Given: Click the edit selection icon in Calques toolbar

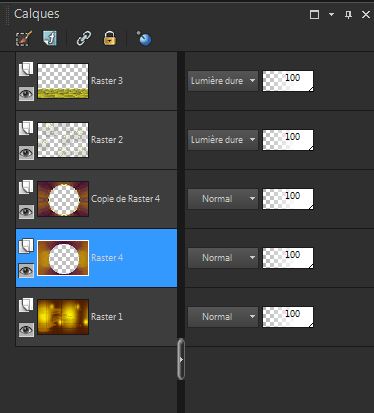Looking at the screenshot, I should coord(24,39).
